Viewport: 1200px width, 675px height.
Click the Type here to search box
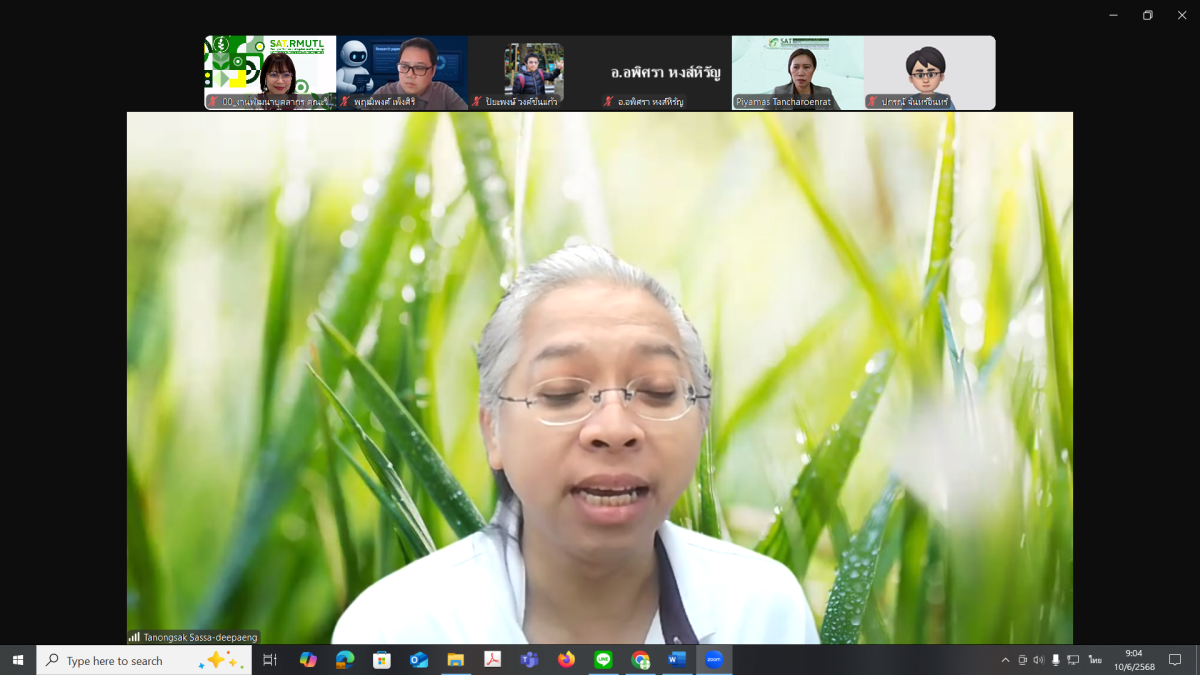pos(144,660)
